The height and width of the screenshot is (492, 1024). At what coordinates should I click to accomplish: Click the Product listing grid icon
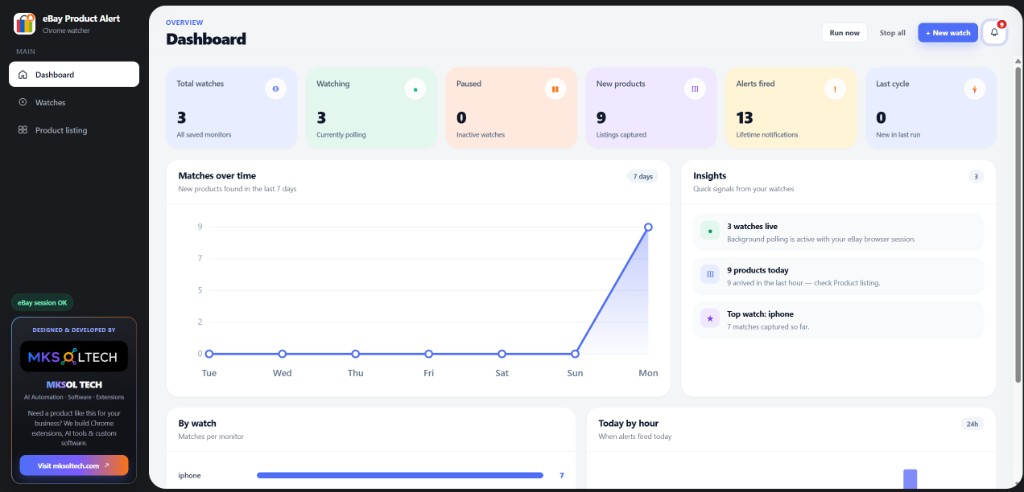[x=23, y=130]
